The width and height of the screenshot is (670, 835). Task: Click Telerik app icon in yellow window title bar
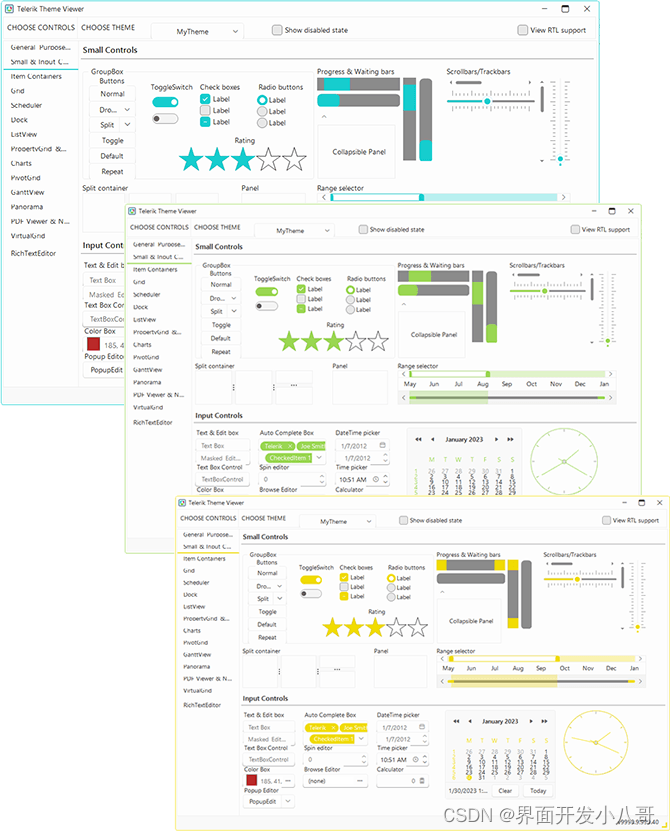[182, 502]
